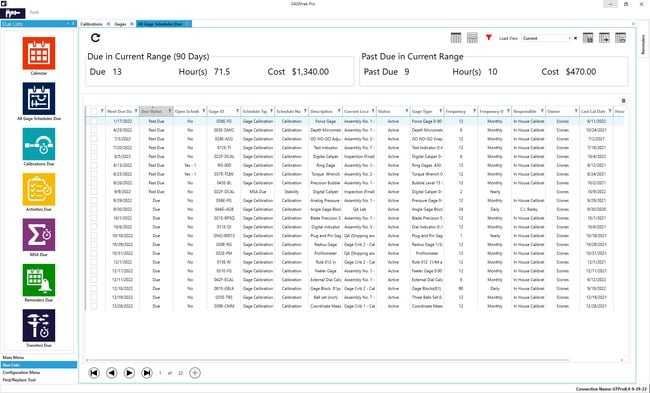Click the second grid layout icon left of the funnel

coord(472,38)
